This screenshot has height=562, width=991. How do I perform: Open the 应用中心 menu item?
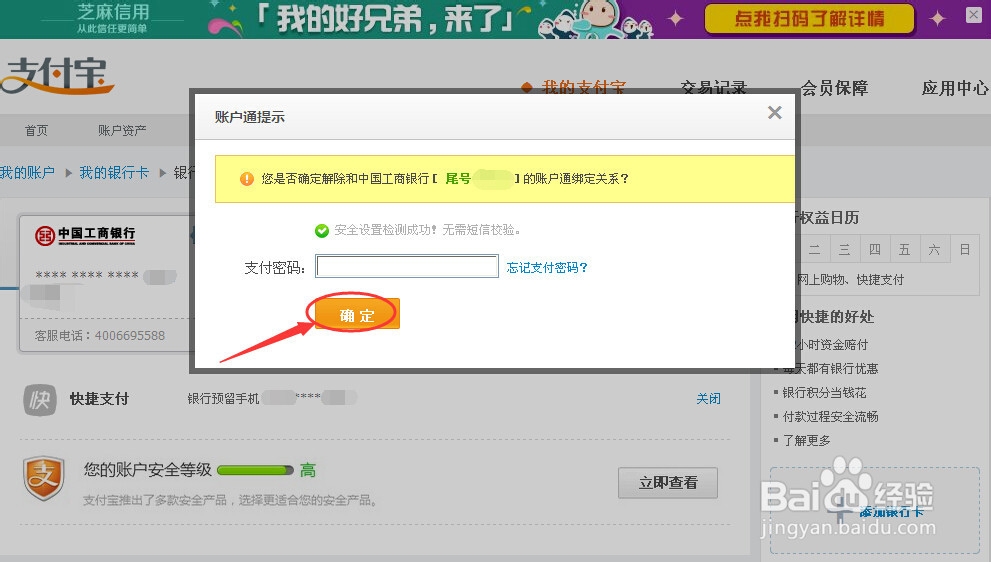point(955,88)
